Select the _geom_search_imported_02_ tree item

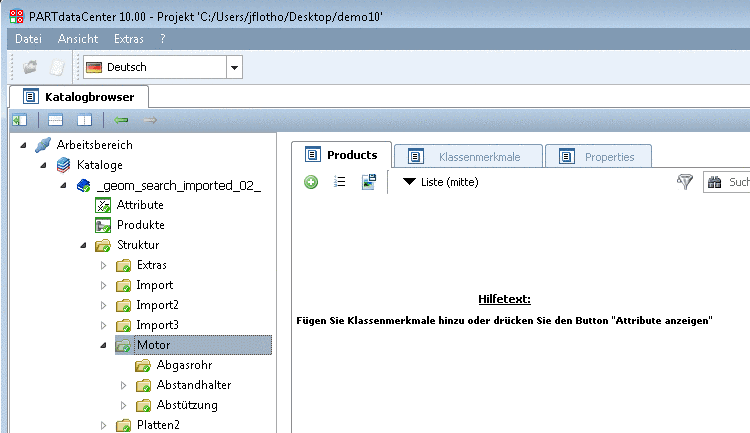pyautogui.click(x=179, y=185)
